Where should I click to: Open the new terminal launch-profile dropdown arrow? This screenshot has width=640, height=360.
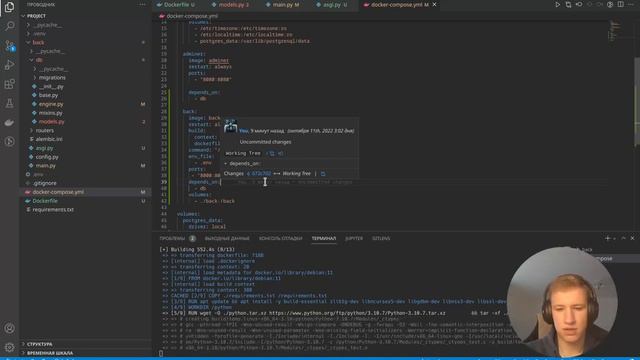(x=614, y=238)
